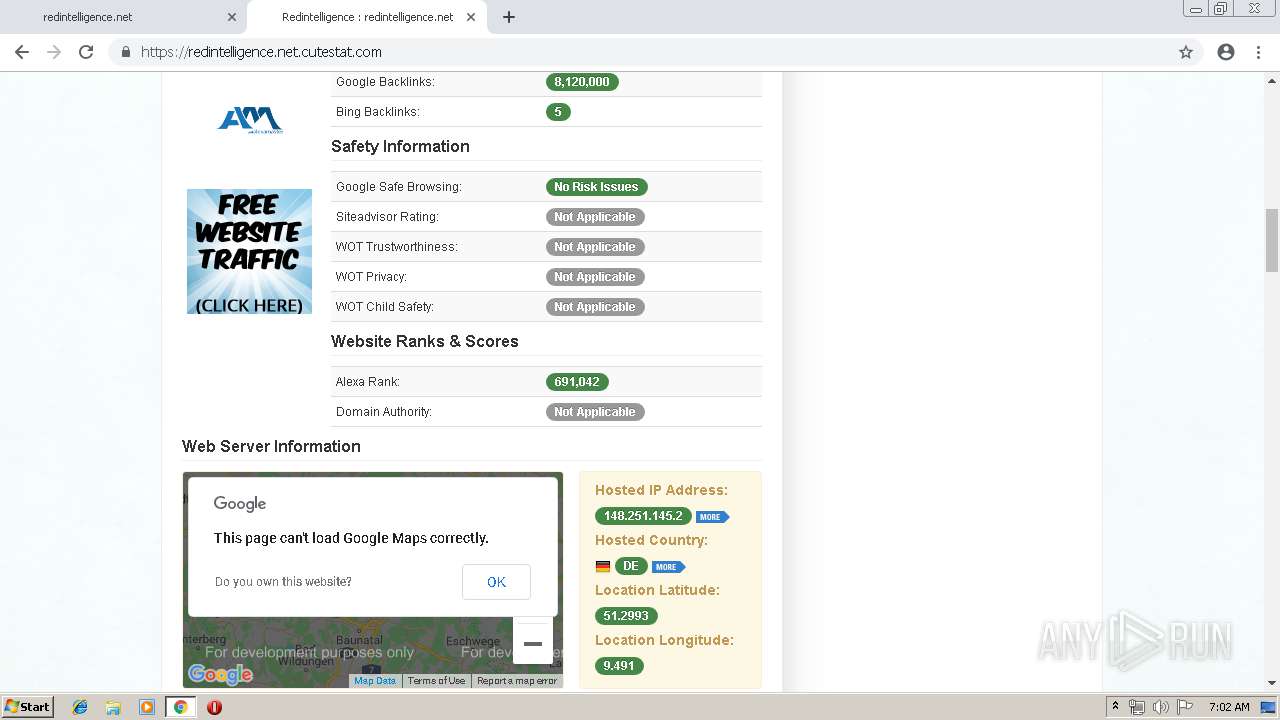Switch to the first redintelligence.net tab

pos(124,17)
